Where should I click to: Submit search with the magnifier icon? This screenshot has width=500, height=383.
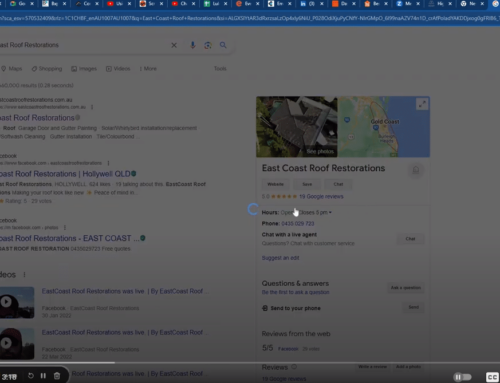[x=223, y=45]
